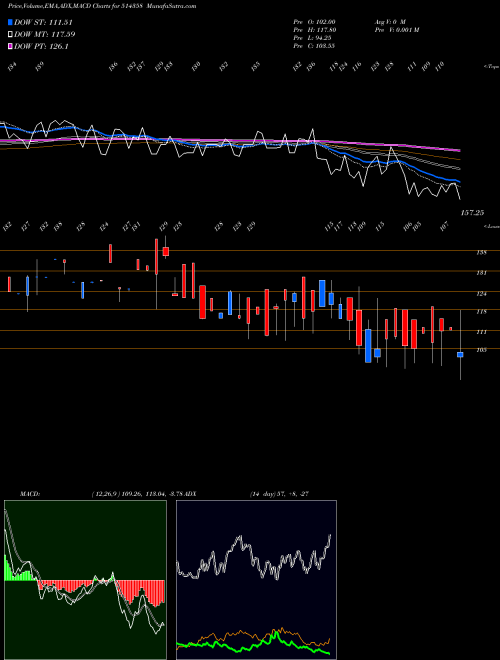Screen dimensions: 500x660
Task: Click the ADX '(14 day) 57, +8, -27' readout
Action: click(x=279, y=494)
